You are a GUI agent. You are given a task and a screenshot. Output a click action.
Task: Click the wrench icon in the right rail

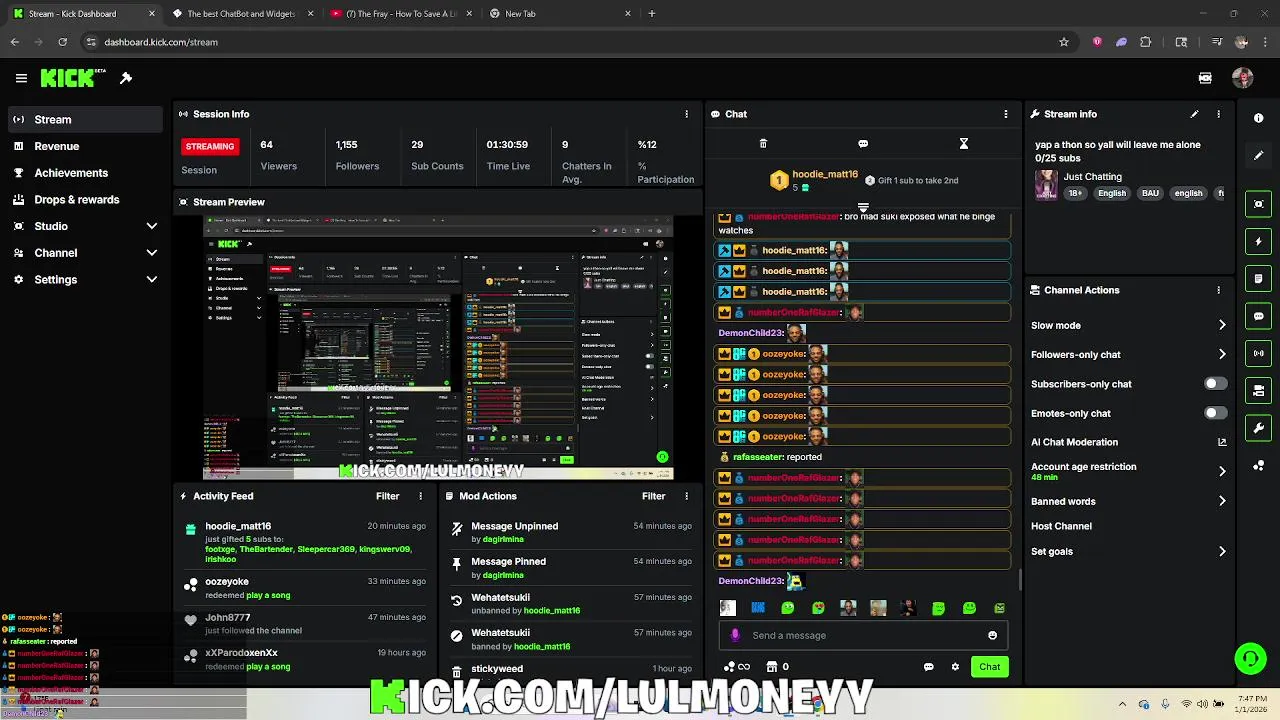coord(1259,428)
